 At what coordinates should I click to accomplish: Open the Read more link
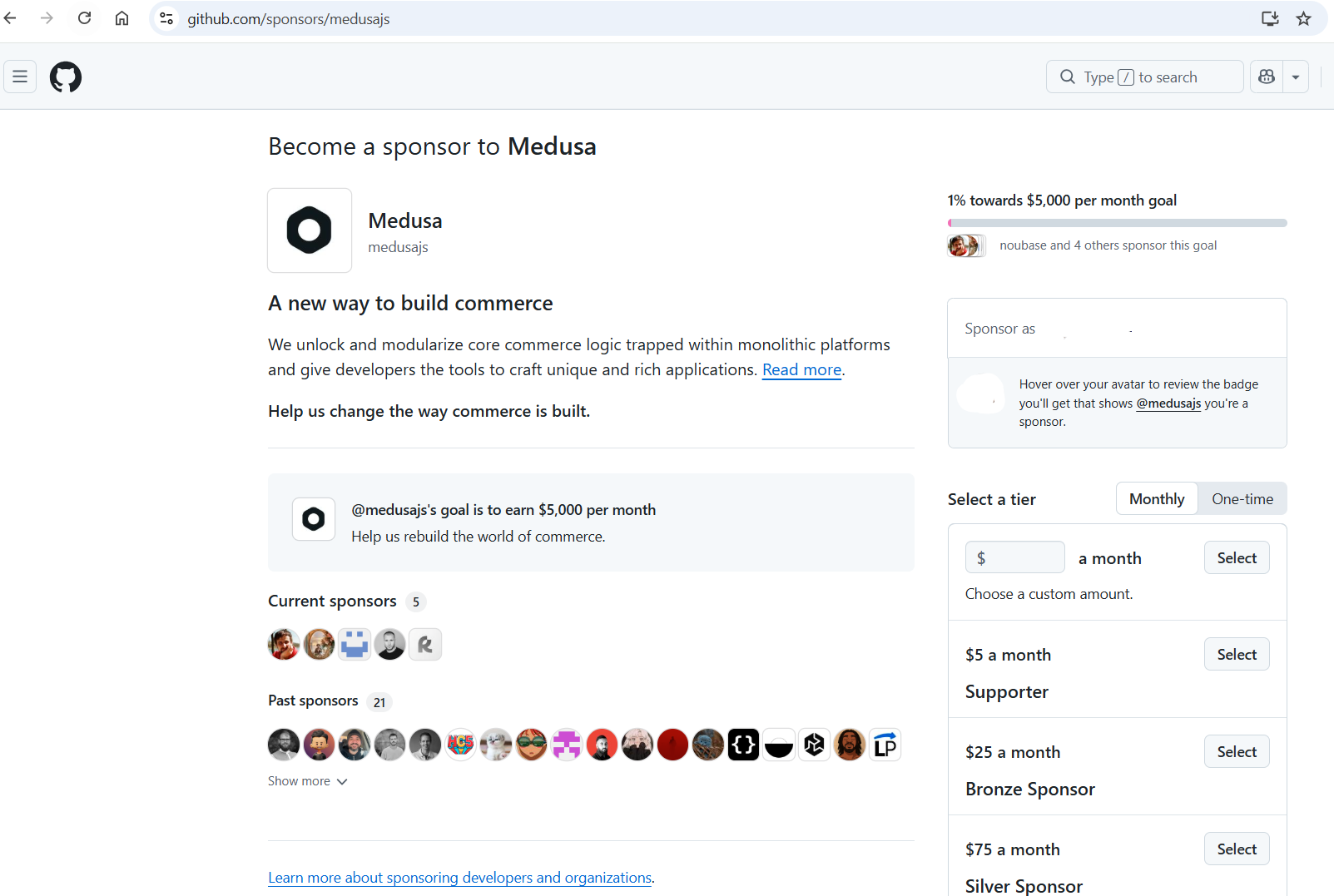801,370
